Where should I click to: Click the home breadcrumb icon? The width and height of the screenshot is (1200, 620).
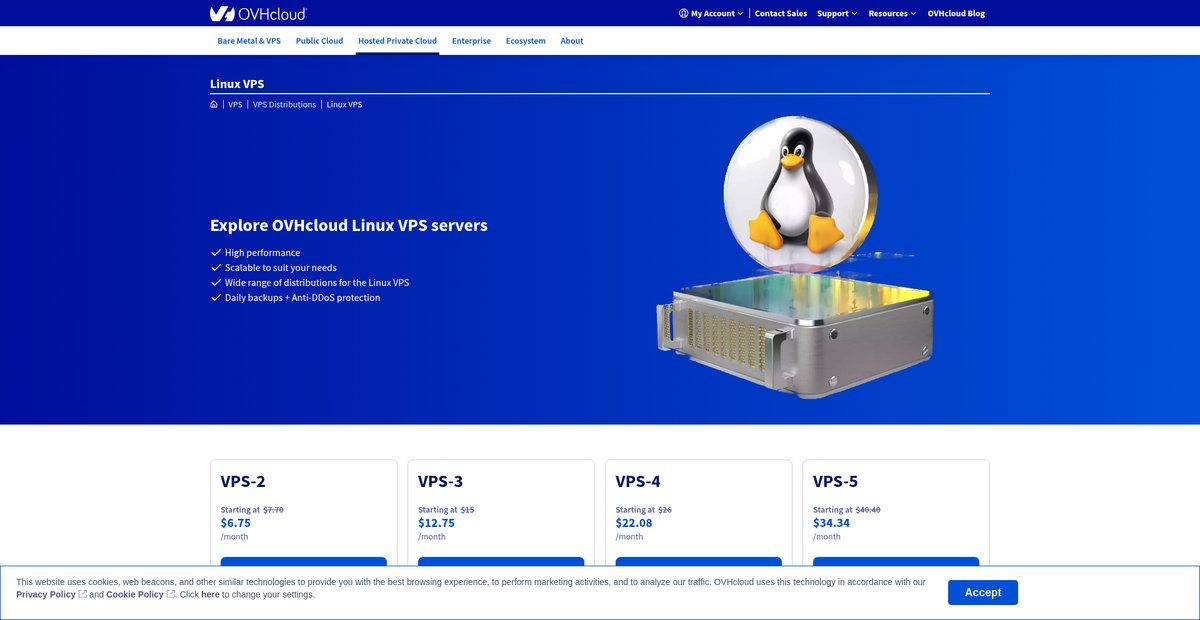214,104
